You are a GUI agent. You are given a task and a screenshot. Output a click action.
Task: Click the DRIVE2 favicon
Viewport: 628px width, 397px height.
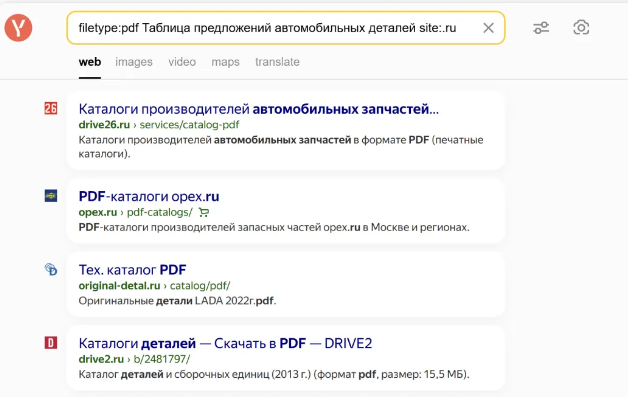tap(51, 343)
